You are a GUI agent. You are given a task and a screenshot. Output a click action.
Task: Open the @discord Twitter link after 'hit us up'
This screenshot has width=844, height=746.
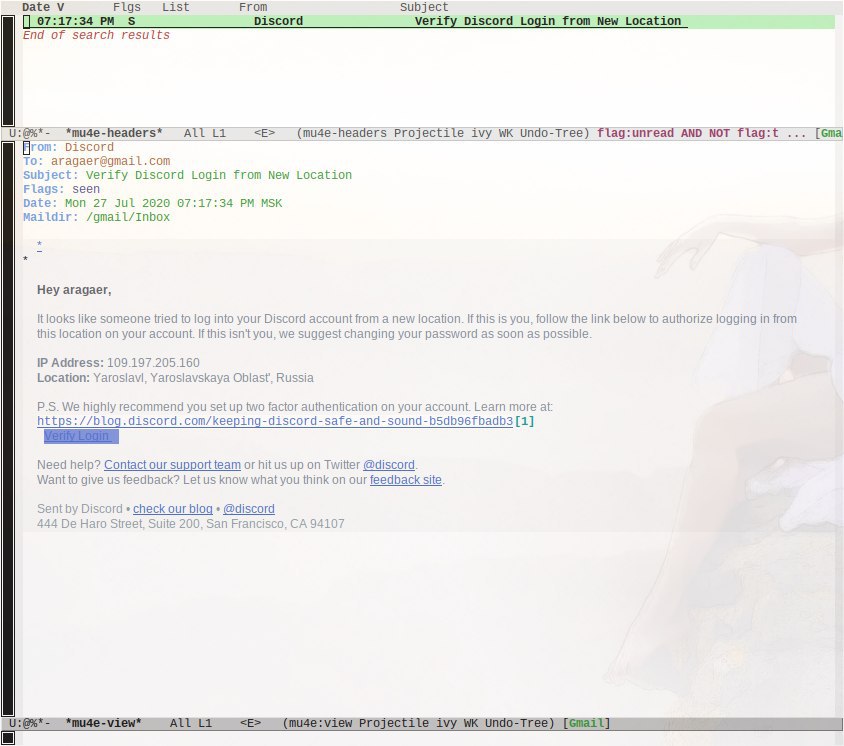(x=389, y=465)
